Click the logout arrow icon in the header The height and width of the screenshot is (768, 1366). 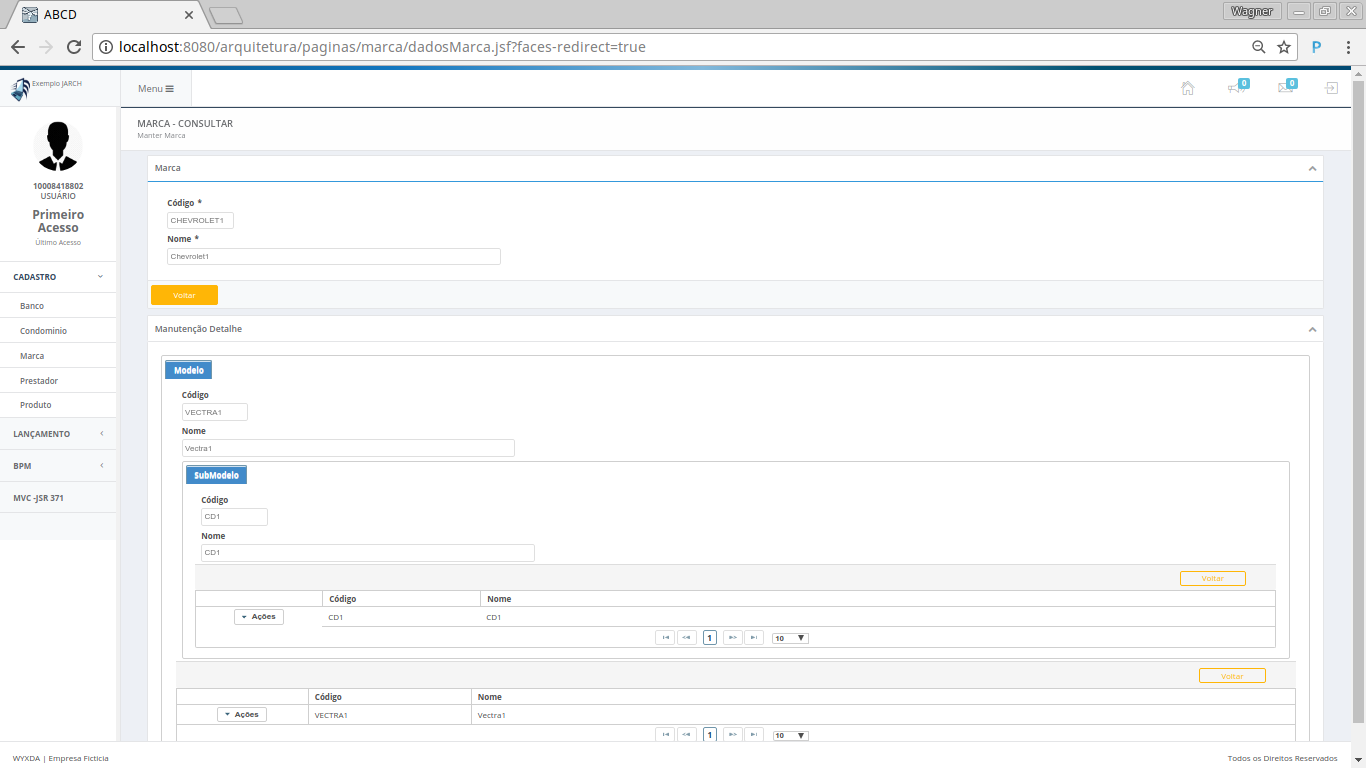coord(1331,88)
